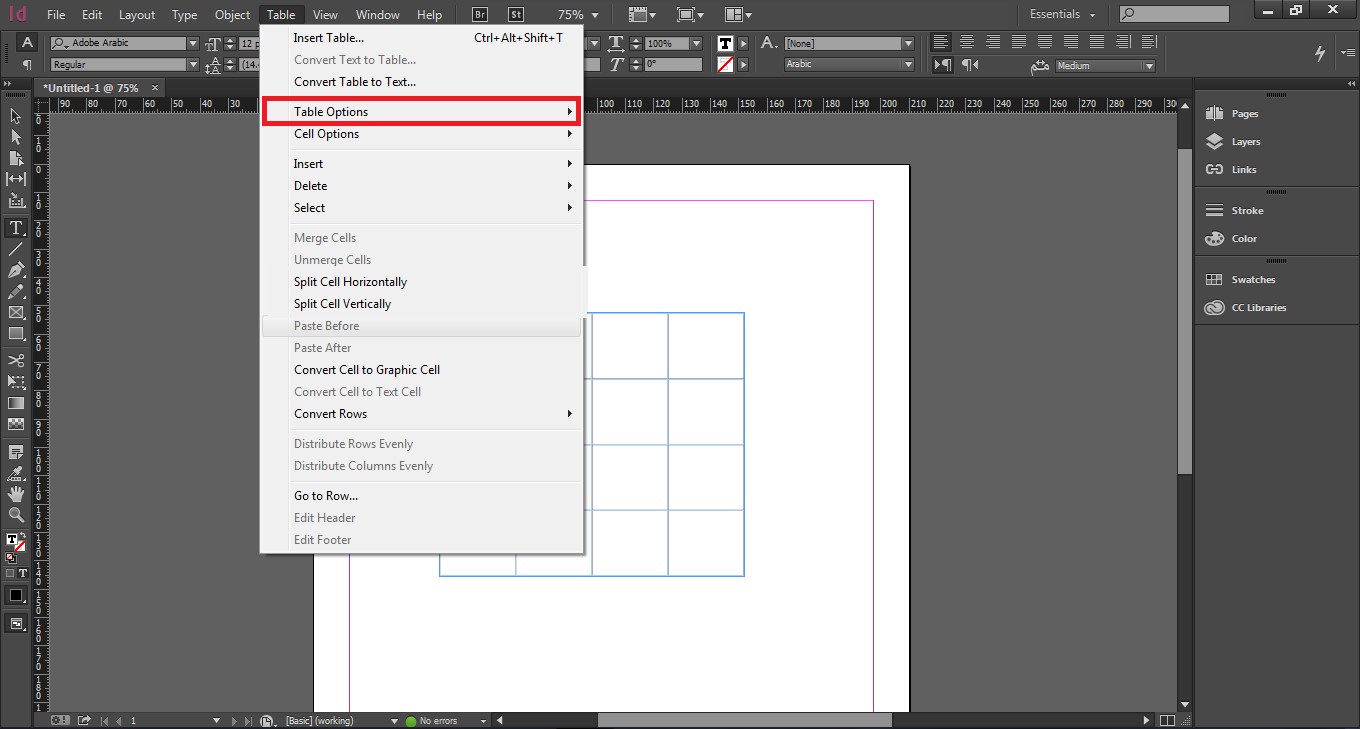Enable Right-to-Left paragraph direction
Viewport: 1360px width, 729px height.
coord(969,65)
